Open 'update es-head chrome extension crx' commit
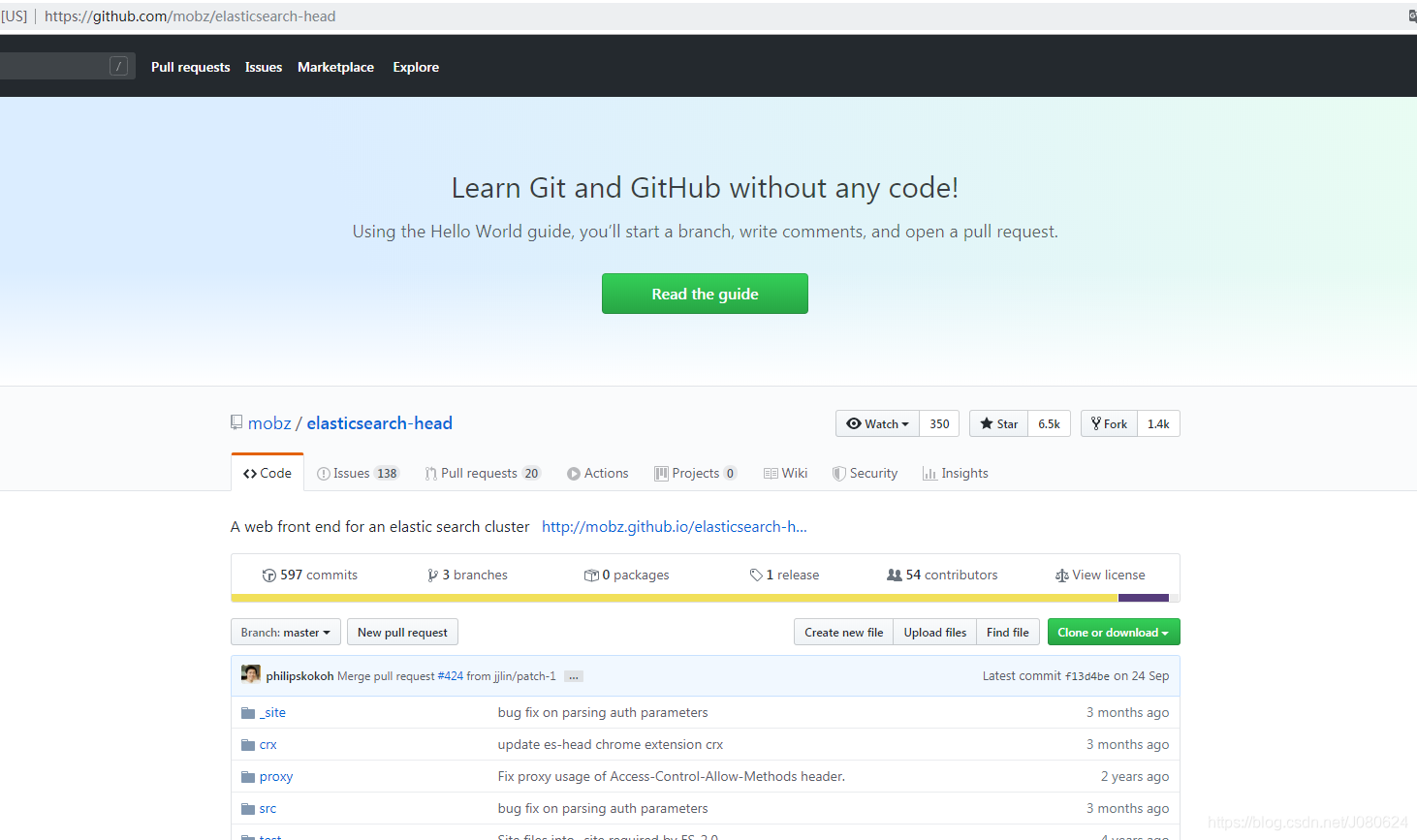This screenshot has height=840, width=1417. pos(611,745)
